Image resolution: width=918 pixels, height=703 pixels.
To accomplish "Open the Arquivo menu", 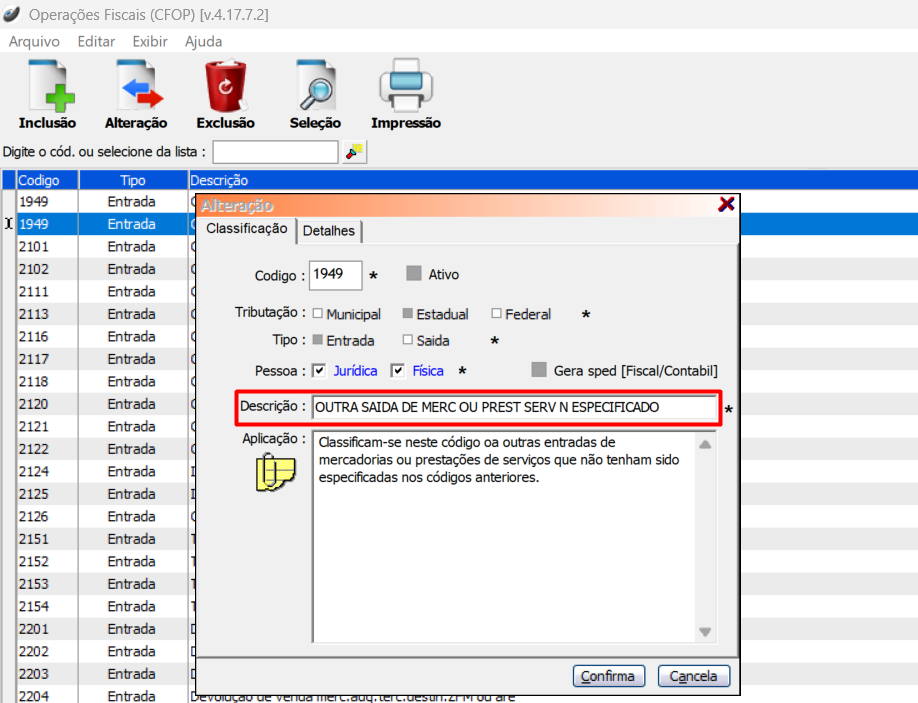I will click(34, 41).
